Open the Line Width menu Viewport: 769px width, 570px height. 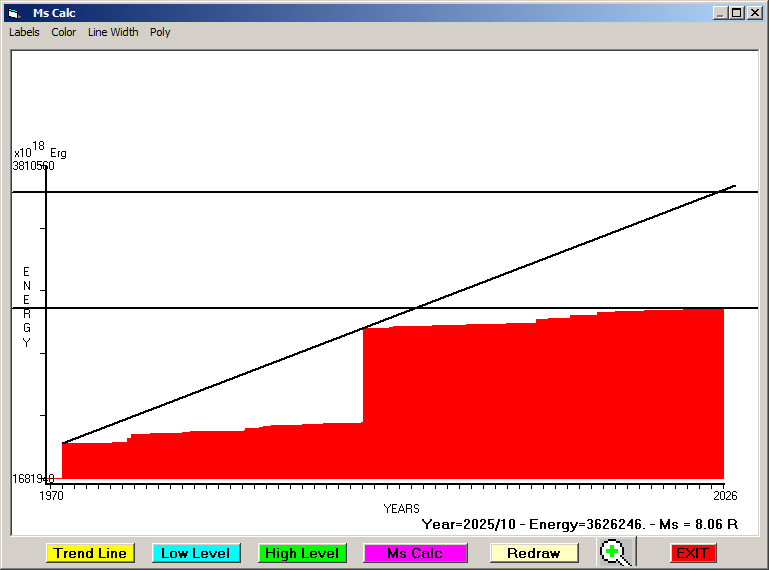coord(113,32)
